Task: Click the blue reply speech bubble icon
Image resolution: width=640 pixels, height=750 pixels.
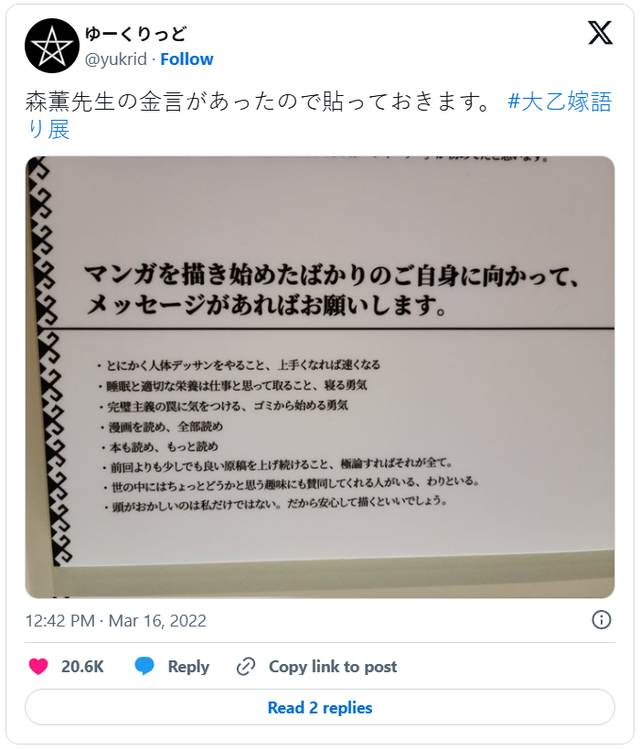Action: point(144,666)
